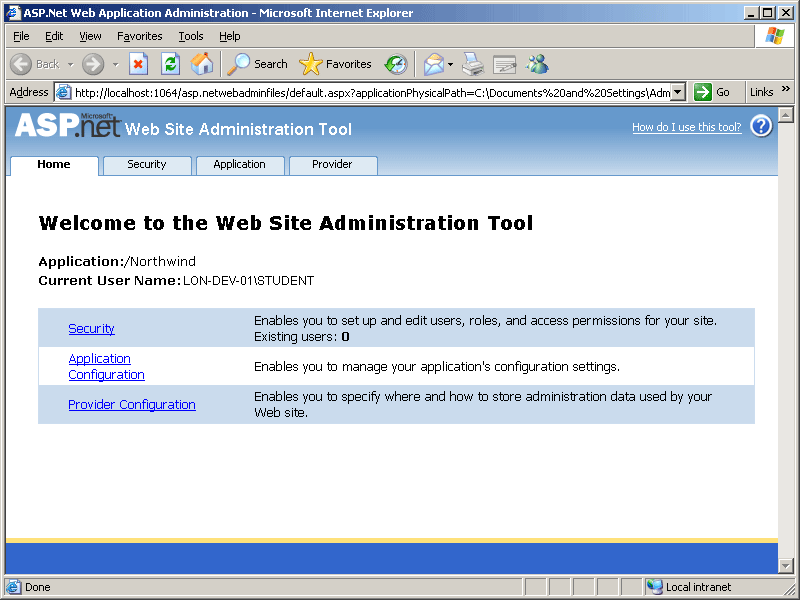Switch to the Security tab
The image size is (800, 600).
click(147, 165)
